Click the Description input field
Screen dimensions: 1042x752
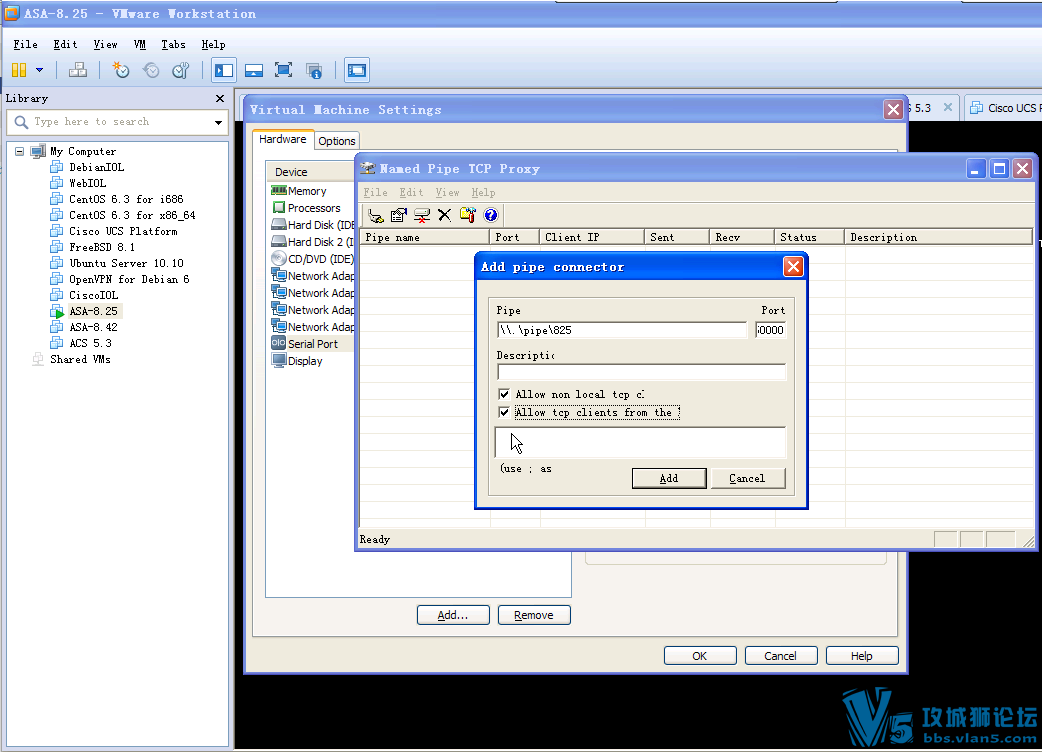point(641,372)
